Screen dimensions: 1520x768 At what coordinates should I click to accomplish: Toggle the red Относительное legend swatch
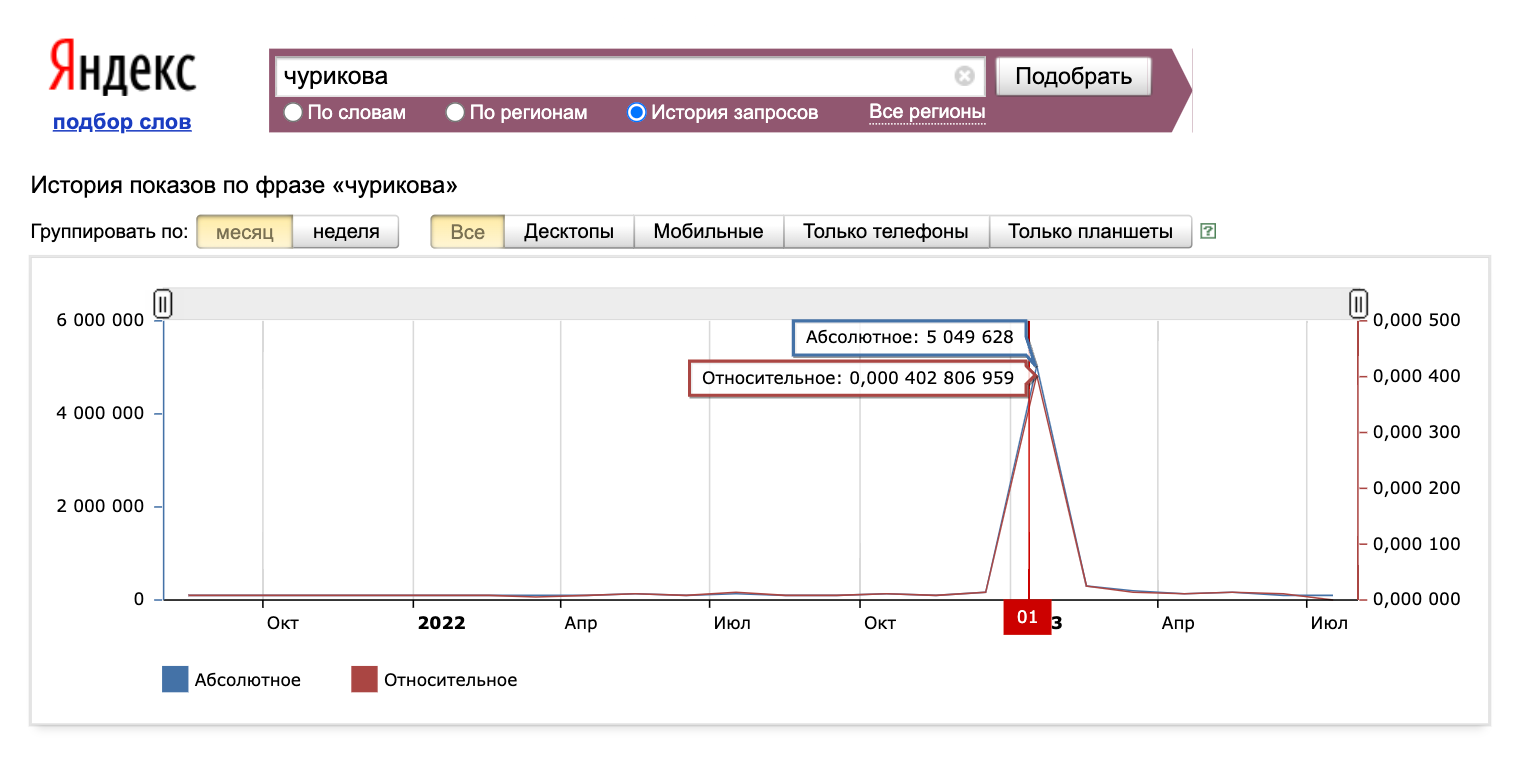[x=364, y=680]
